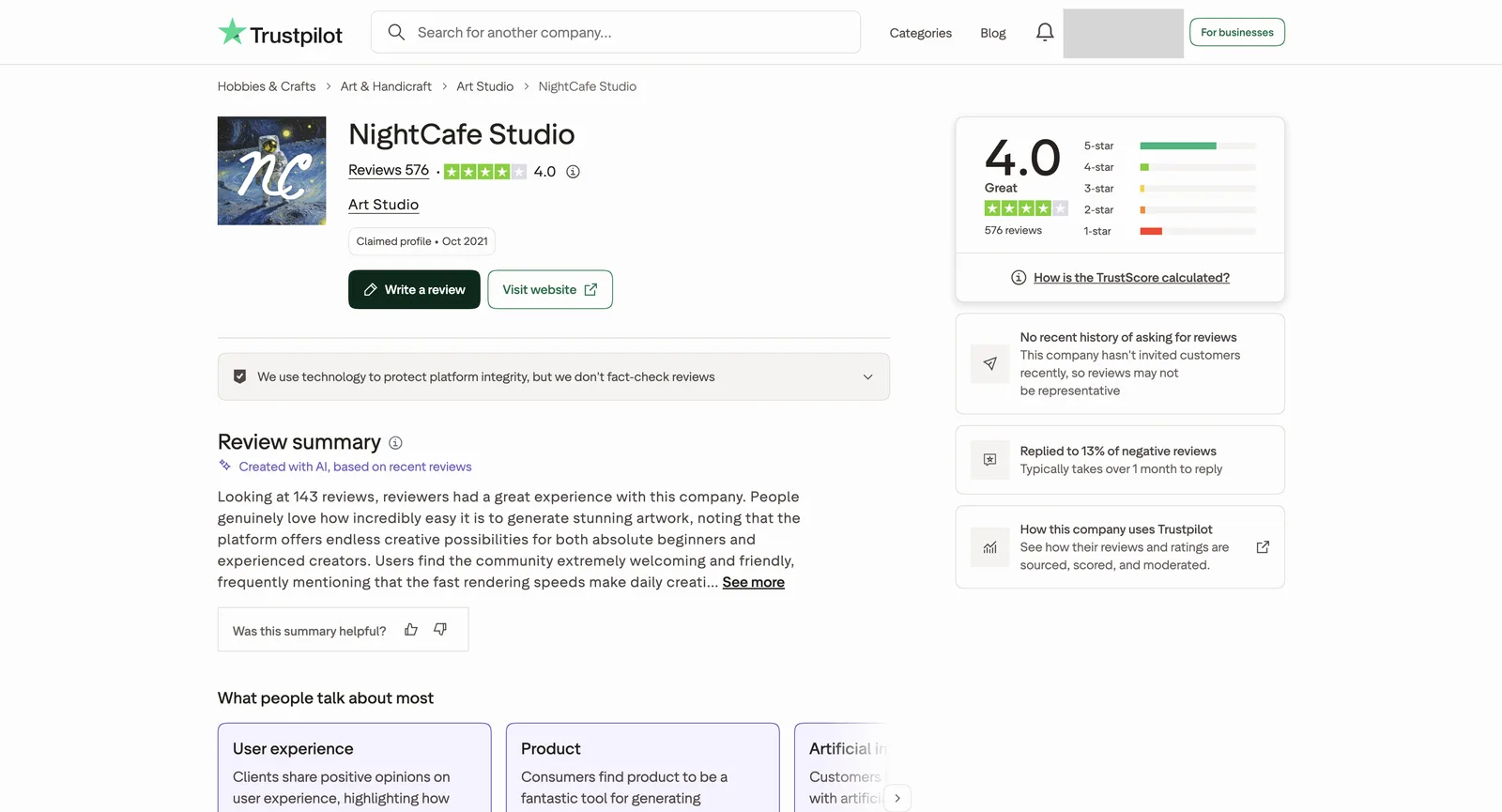Click the TrustScore info icon beside 4.0
This screenshot has width=1502, height=812.
coord(573,172)
